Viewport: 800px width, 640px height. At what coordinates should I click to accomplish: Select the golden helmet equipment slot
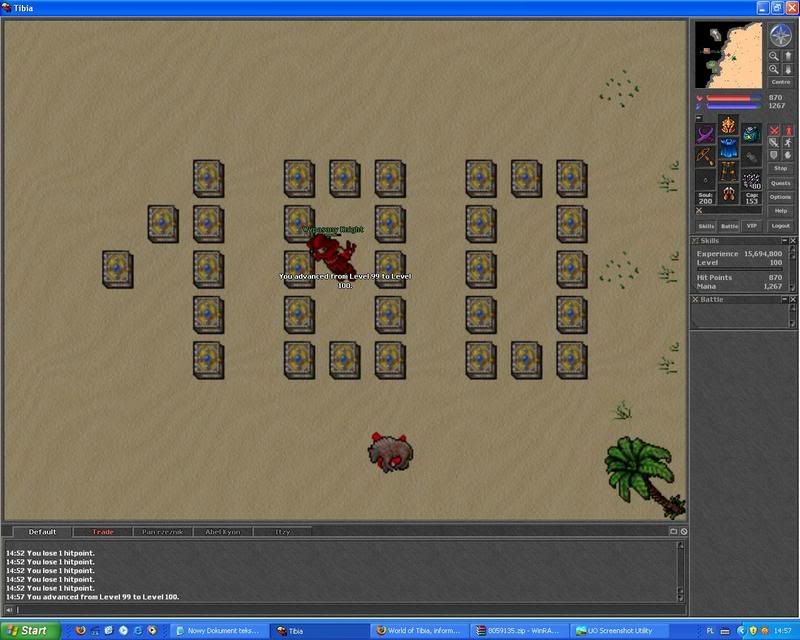(728, 124)
